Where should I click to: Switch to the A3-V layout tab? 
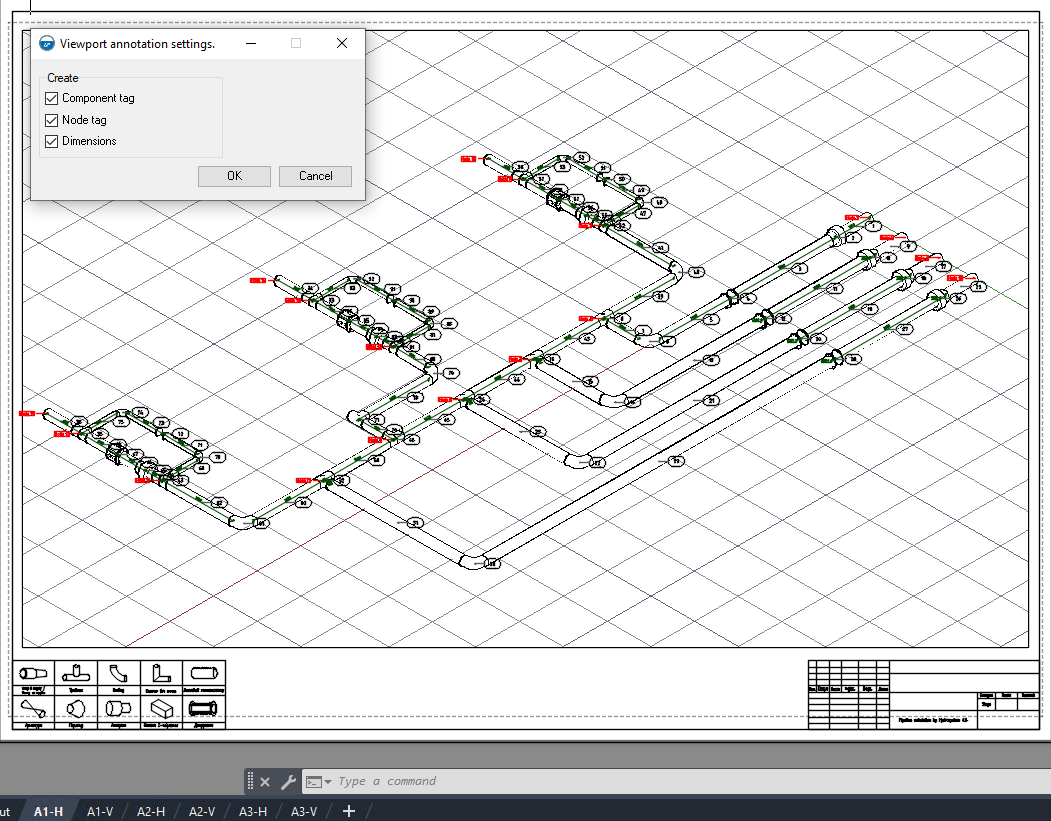click(303, 811)
